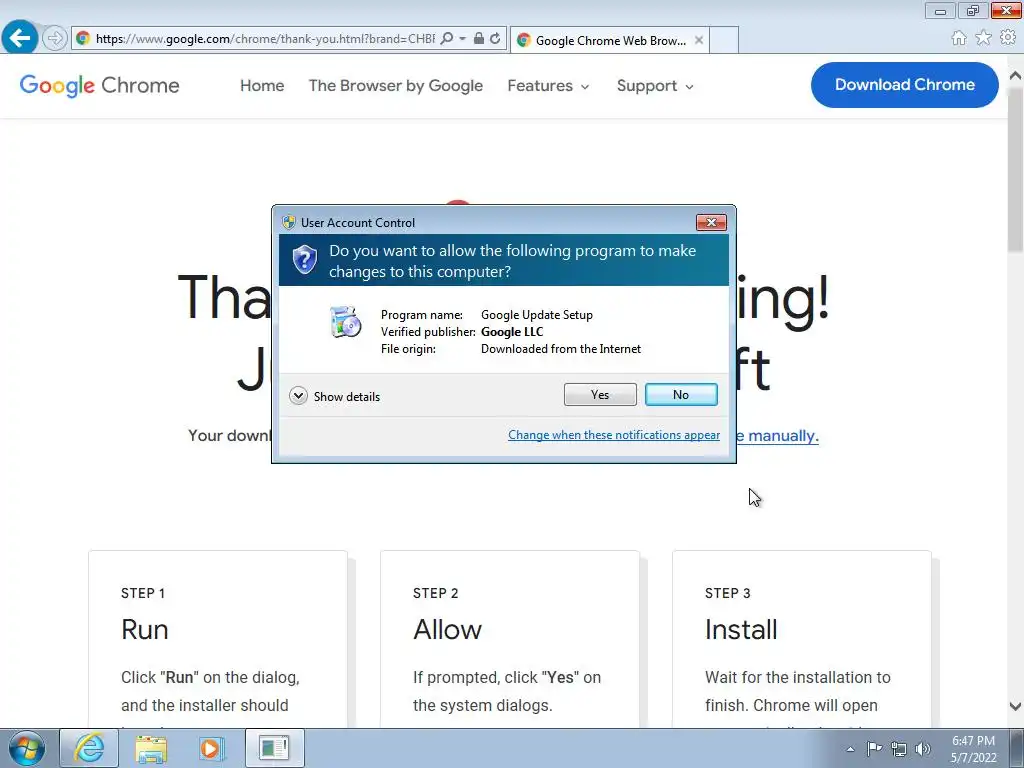Refresh the page with the reload icon

(x=496, y=39)
